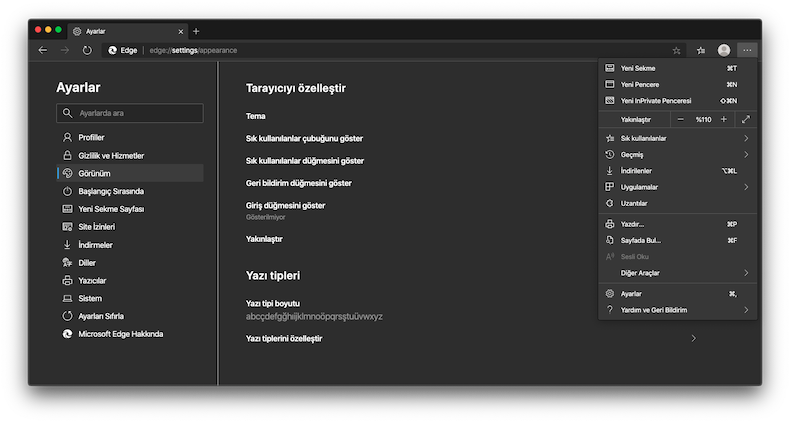Open Yazı tiplerini özelleştir chevron
790x423 pixels.
point(694,338)
